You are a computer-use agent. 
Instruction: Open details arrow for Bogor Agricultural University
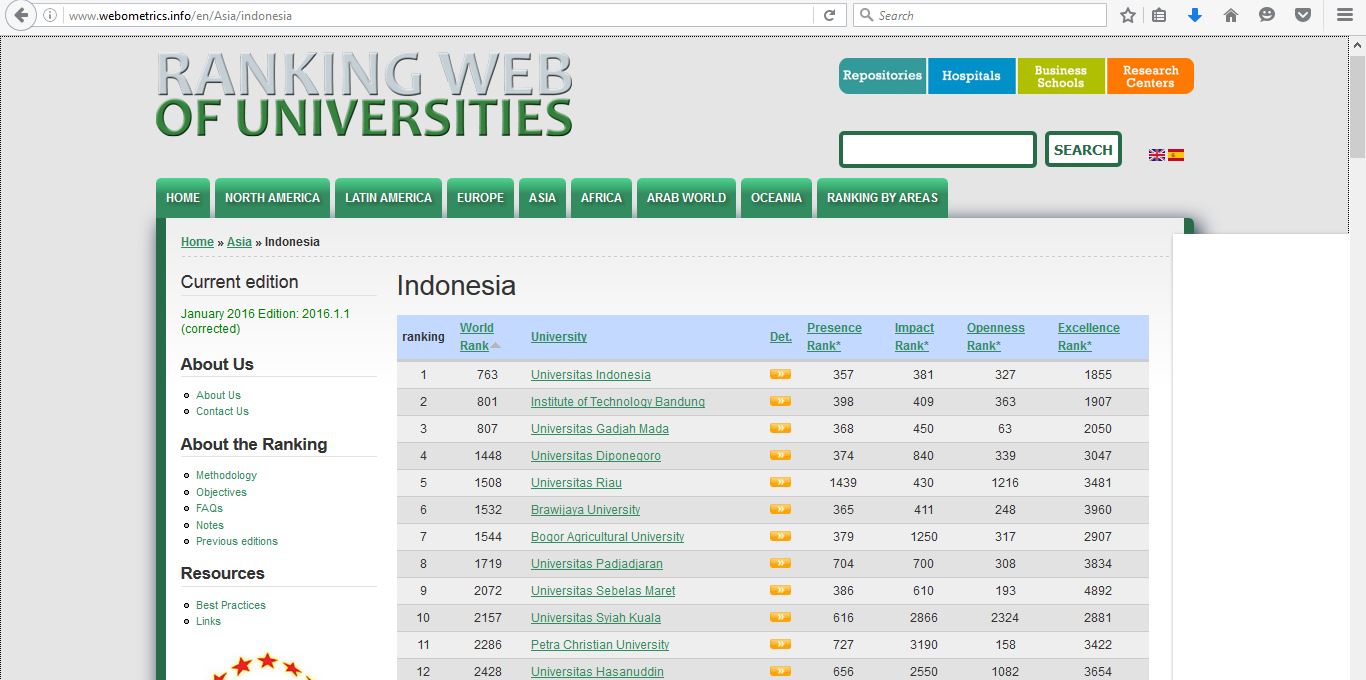[780, 536]
